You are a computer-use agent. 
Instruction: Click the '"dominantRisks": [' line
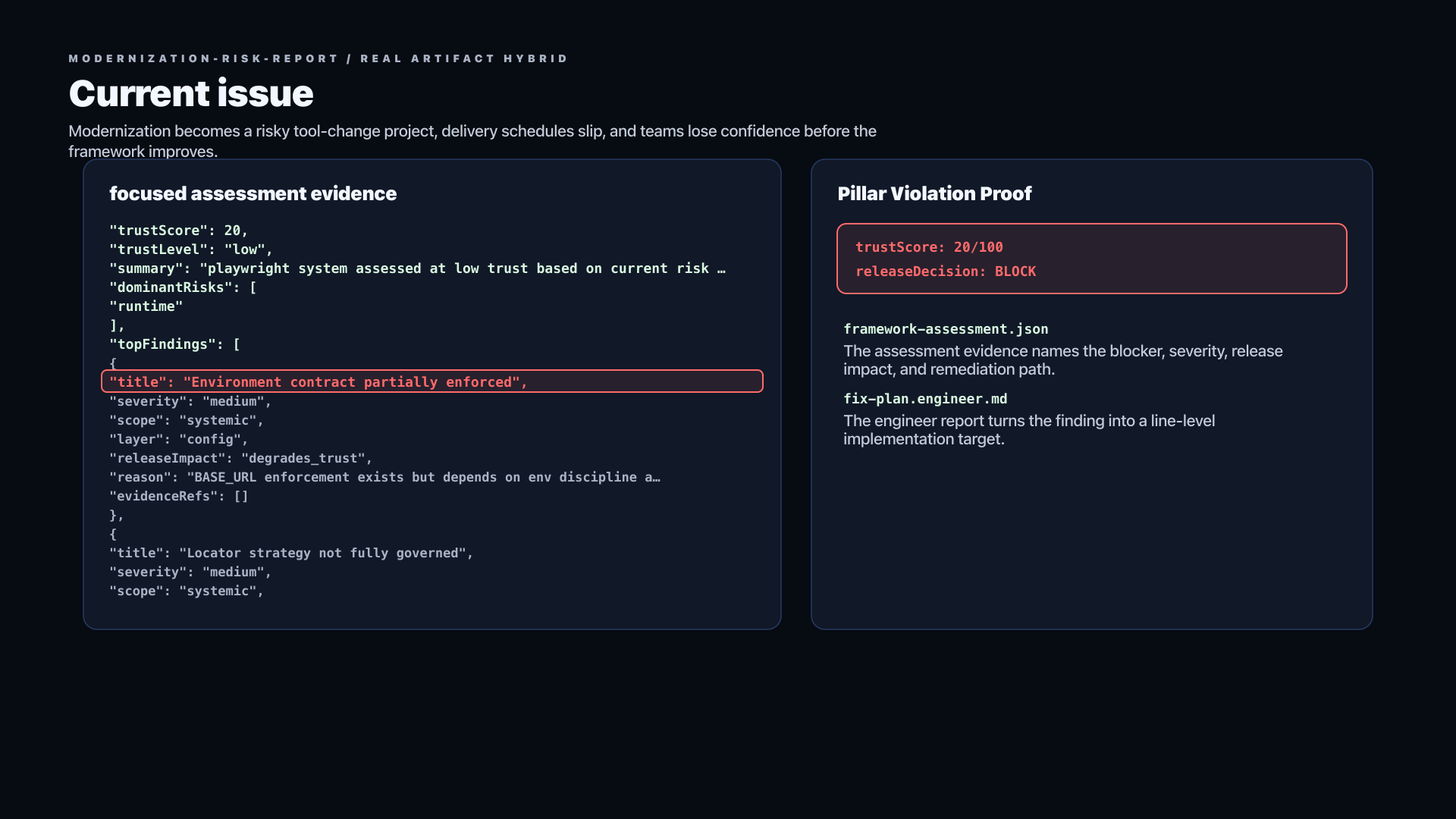point(183,287)
